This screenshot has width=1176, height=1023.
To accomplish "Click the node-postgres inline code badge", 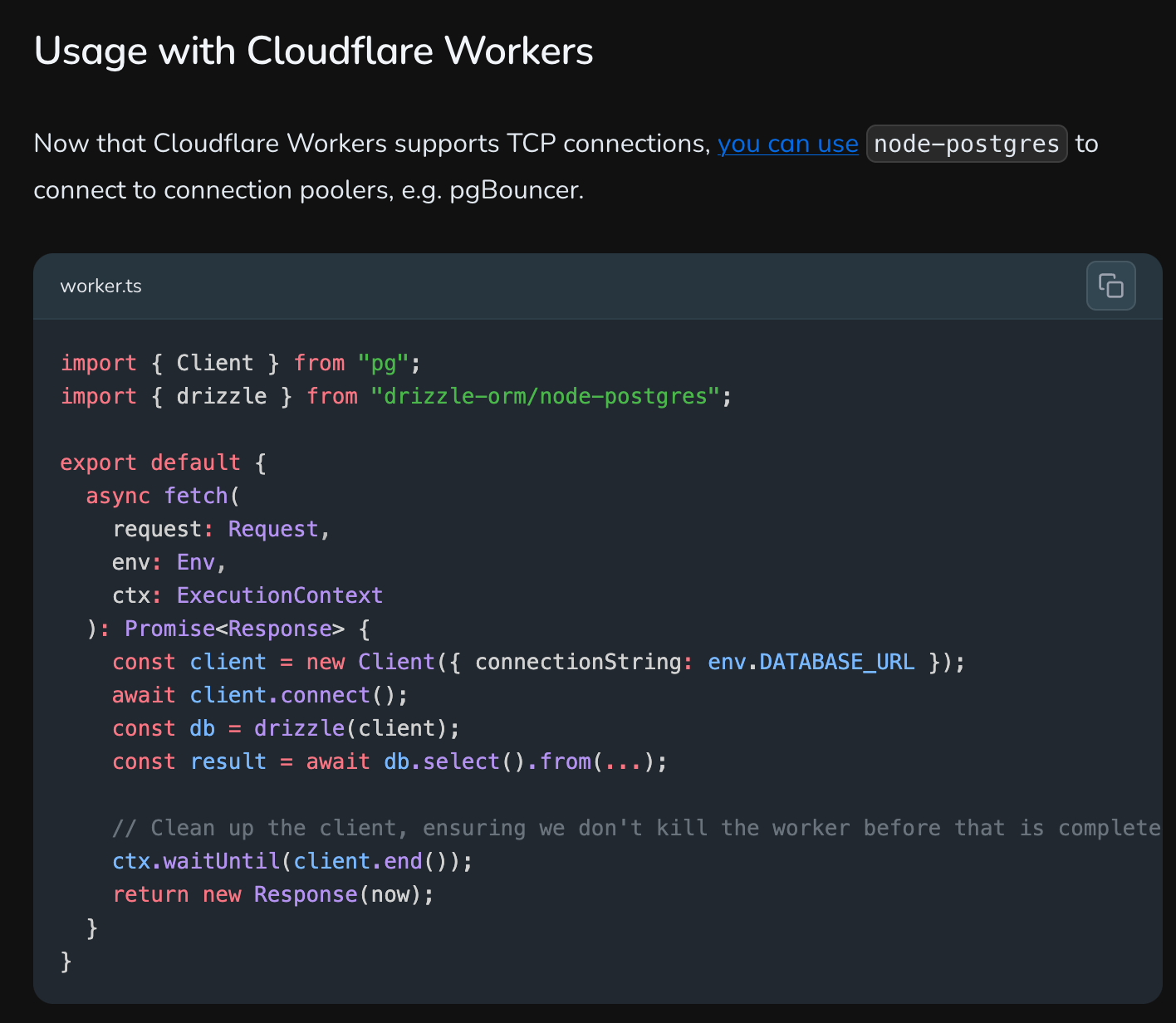I will coord(967,144).
